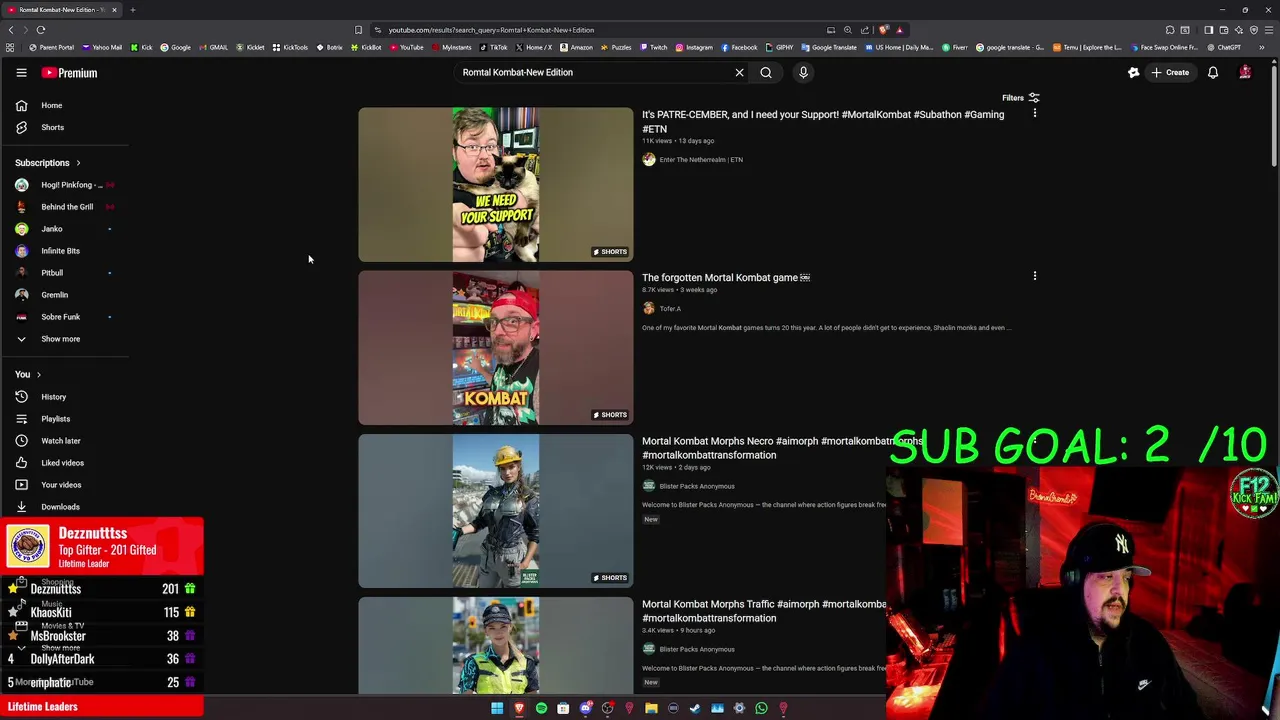Bookmark this page icon
Screen dimensions: 1280x720
pos(358,30)
